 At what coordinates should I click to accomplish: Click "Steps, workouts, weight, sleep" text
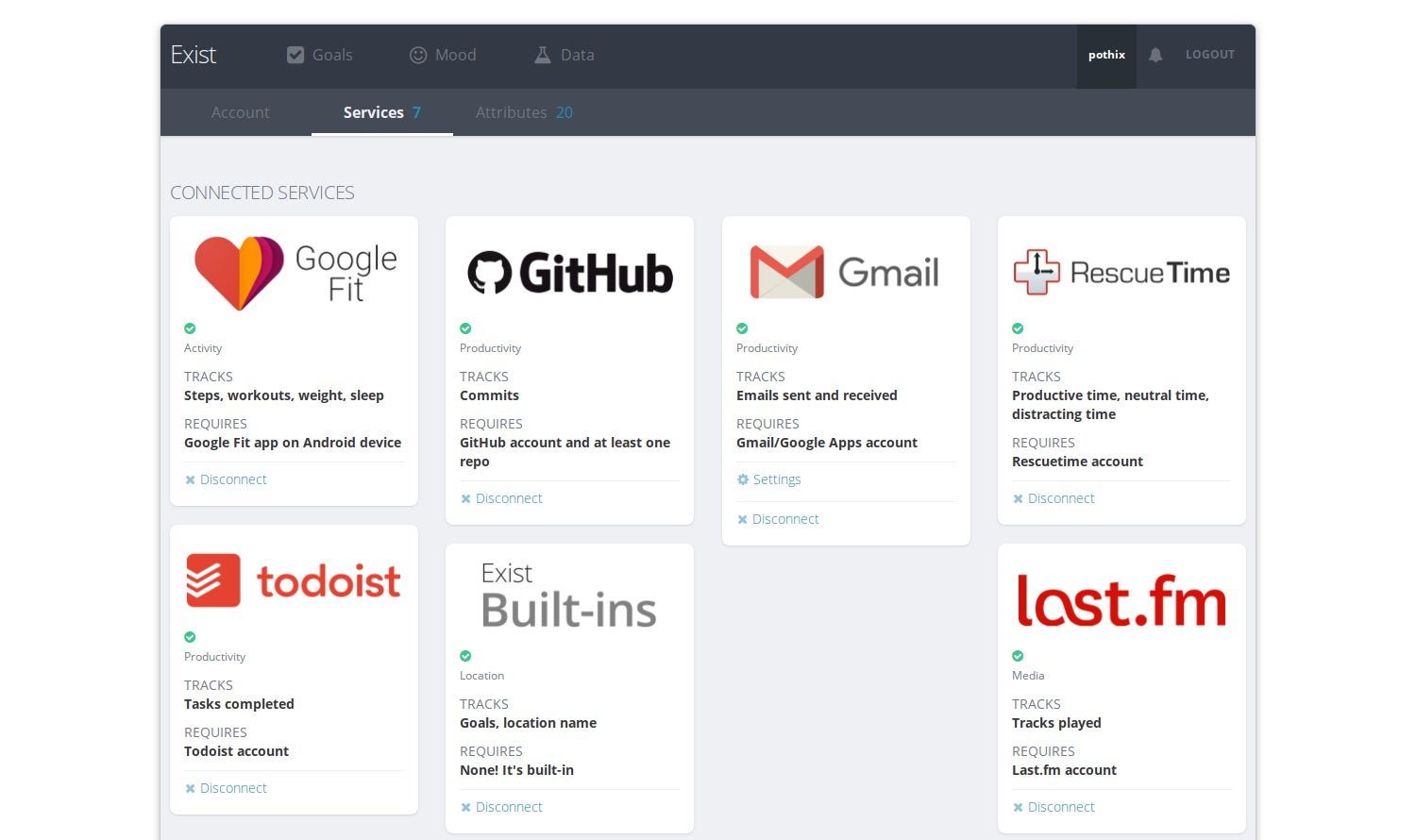(284, 395)
